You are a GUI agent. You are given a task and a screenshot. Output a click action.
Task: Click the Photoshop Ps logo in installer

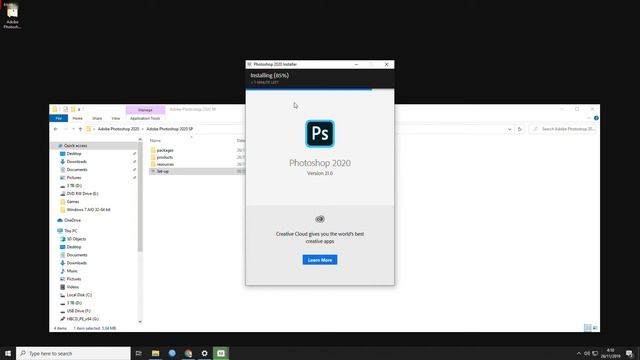[x=320, y=133]
